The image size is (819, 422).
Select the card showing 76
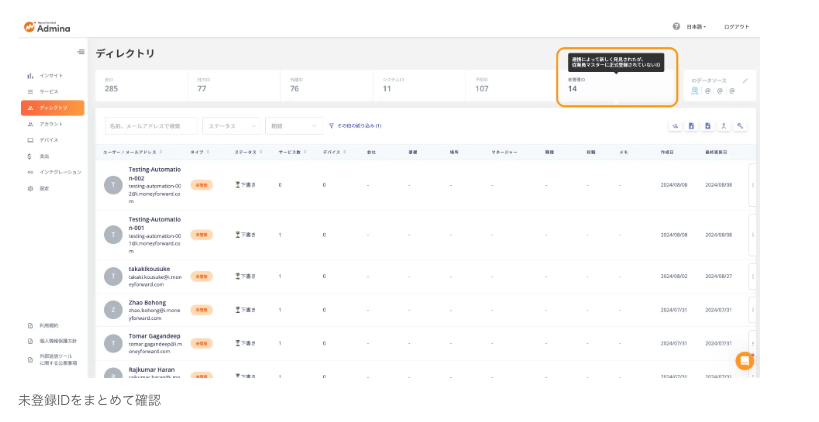[x=327, y=85]
